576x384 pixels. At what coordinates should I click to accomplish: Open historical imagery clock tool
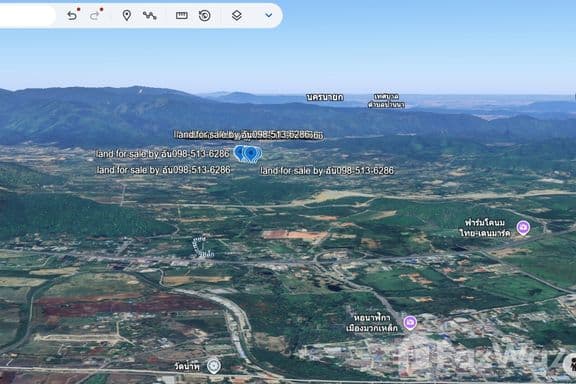[205, 15]
